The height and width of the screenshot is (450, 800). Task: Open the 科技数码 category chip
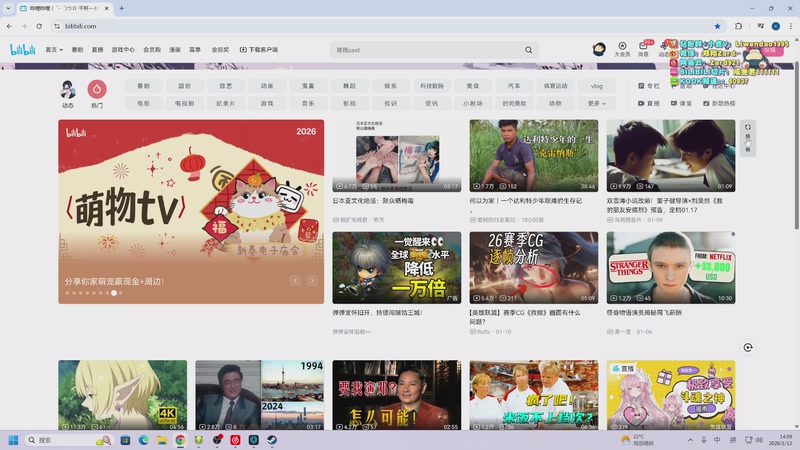coord(432,86)
